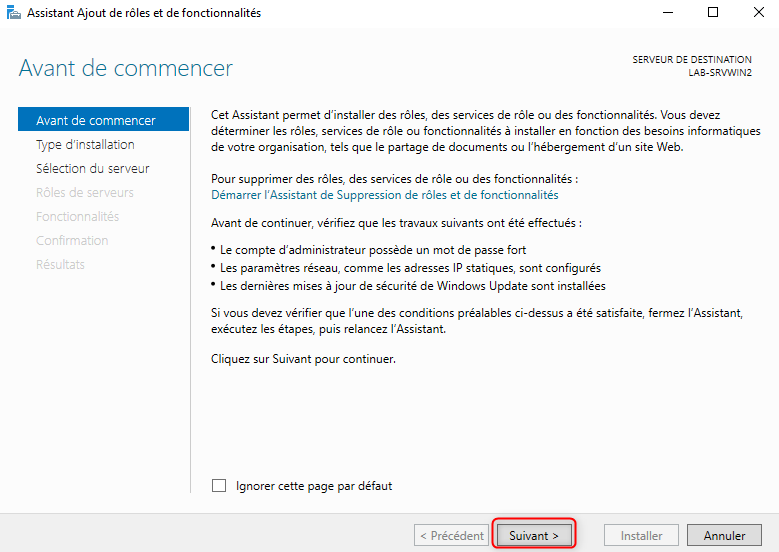The height and width of the screenshot is (552, 779).
Task: Select 'Résultats' step in sidebar
Action: (60, 264)
